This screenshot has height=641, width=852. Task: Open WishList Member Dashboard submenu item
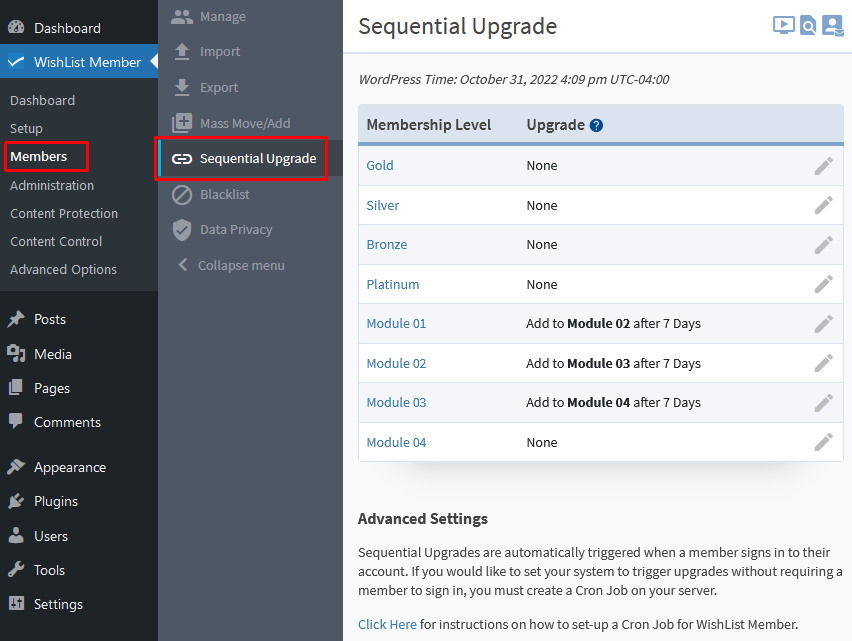click(42, 100)
